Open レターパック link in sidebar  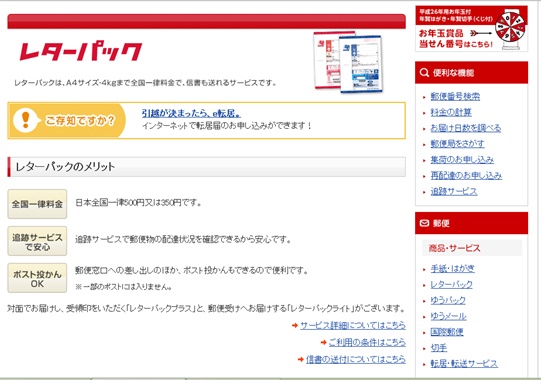click(x=451, y=284)
